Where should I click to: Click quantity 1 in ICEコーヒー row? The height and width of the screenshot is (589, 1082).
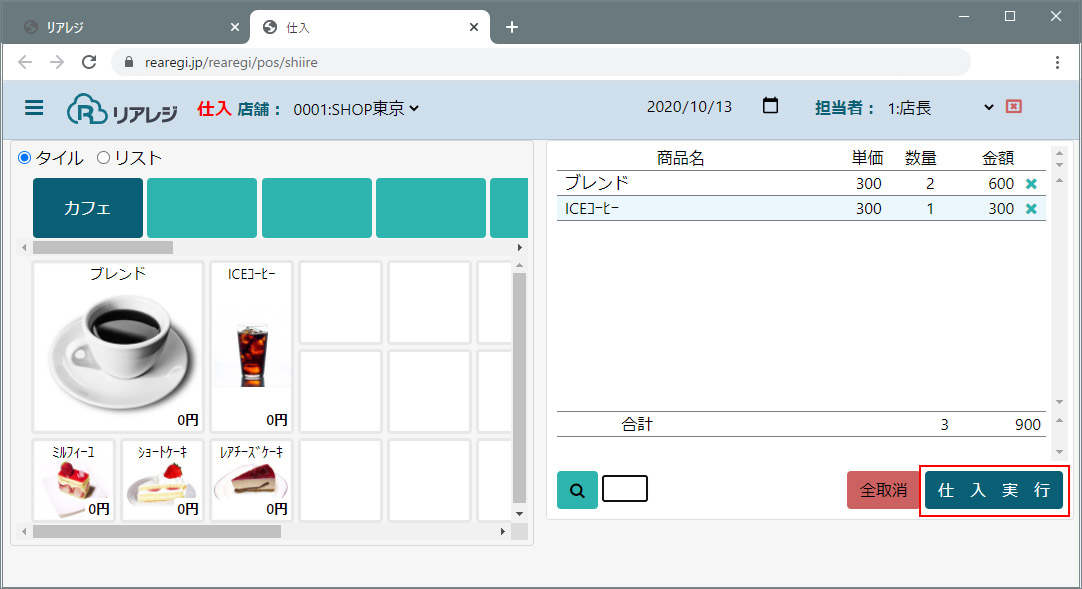coord(930,208)
